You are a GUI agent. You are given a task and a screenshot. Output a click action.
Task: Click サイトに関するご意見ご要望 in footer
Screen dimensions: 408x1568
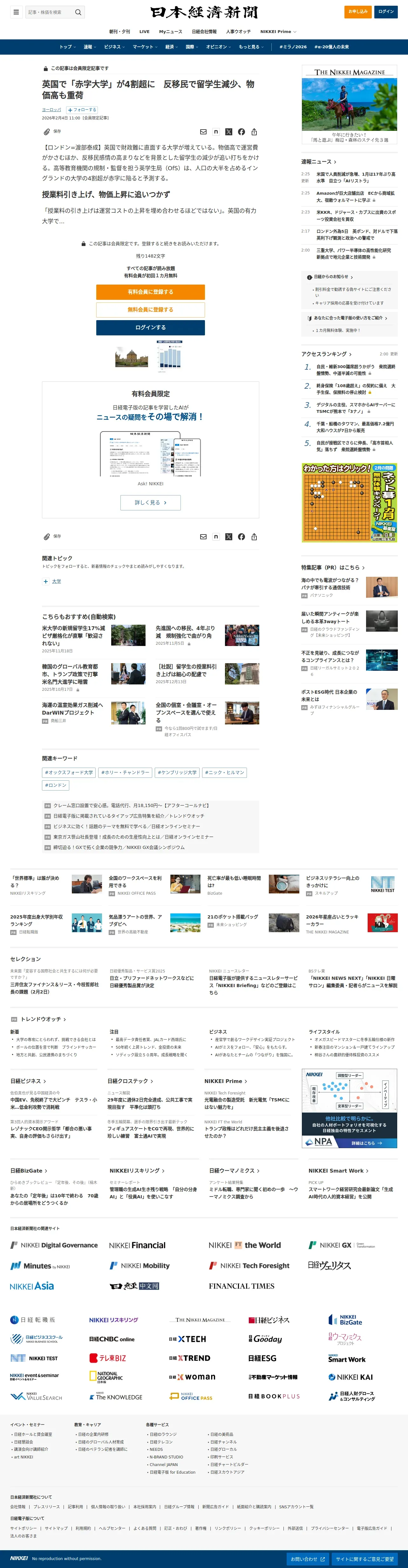[x=365, y=1559]
